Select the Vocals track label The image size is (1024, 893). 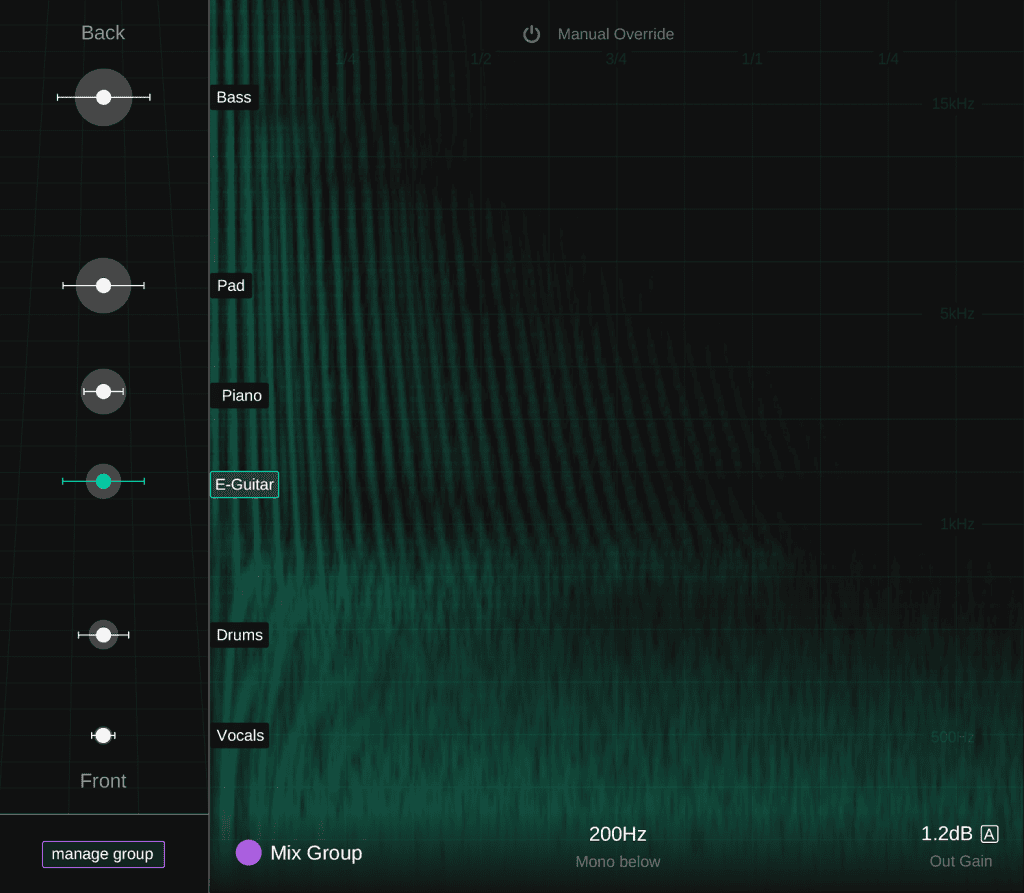tap(240, 735)
